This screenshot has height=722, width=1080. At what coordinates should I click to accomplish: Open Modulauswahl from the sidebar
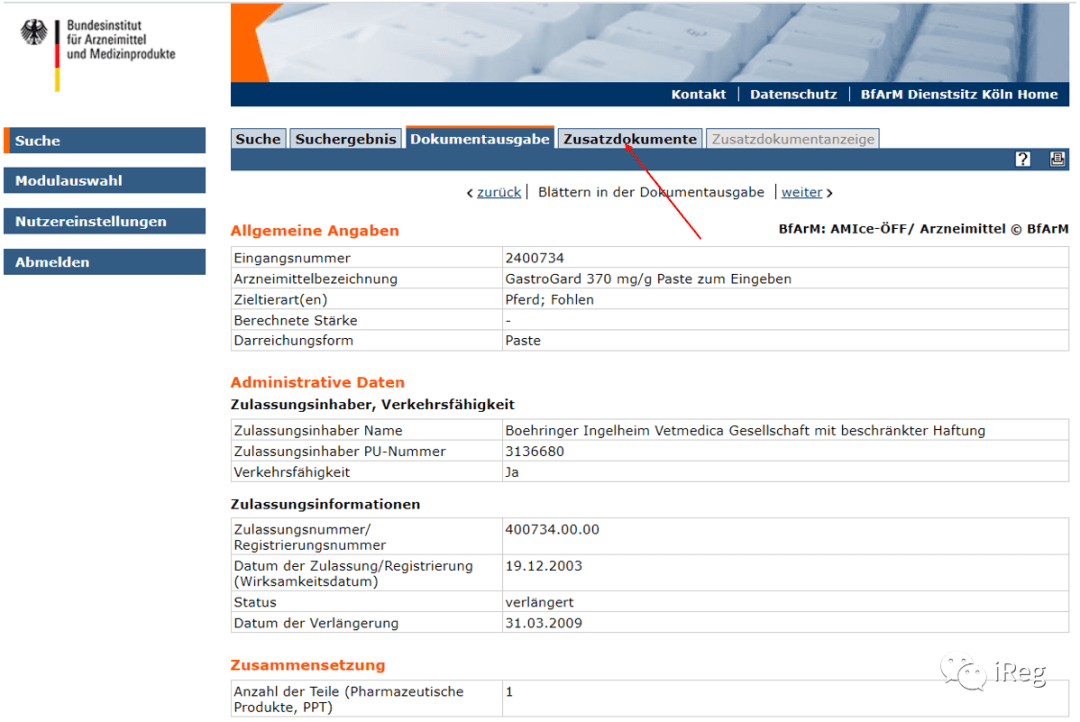[x=105, y=180]
